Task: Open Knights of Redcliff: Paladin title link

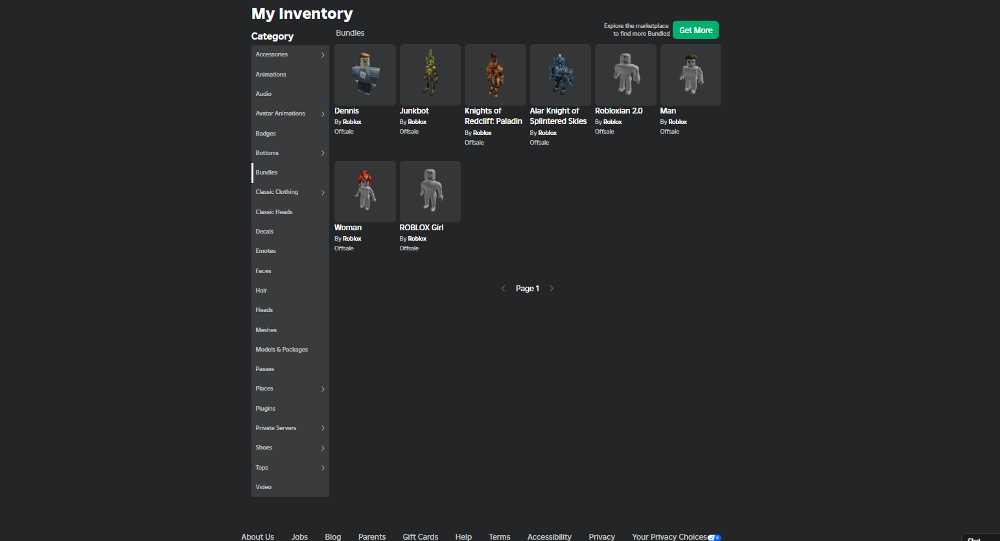Action: (493, 116)
